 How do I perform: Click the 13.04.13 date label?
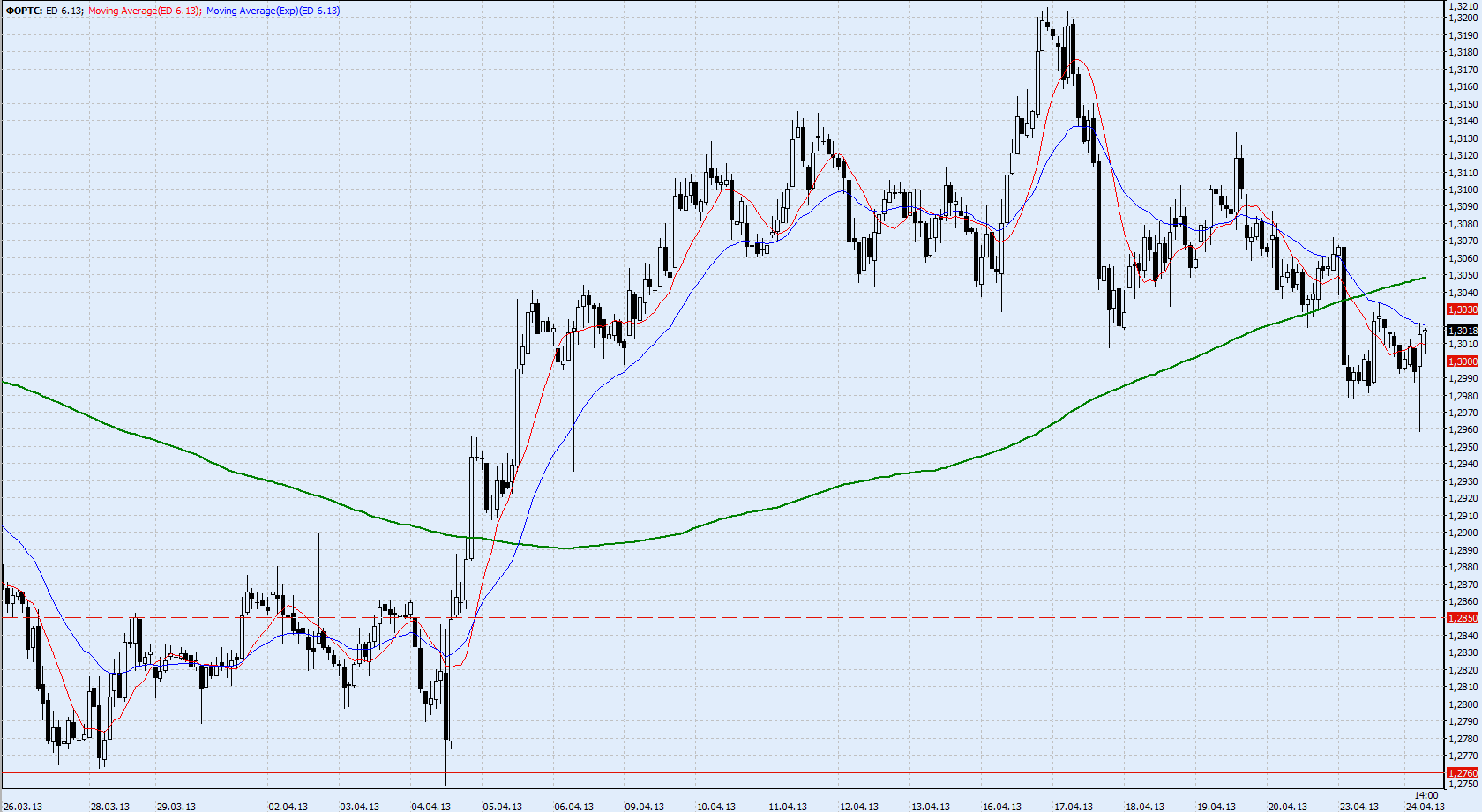[x=931, y=806]
